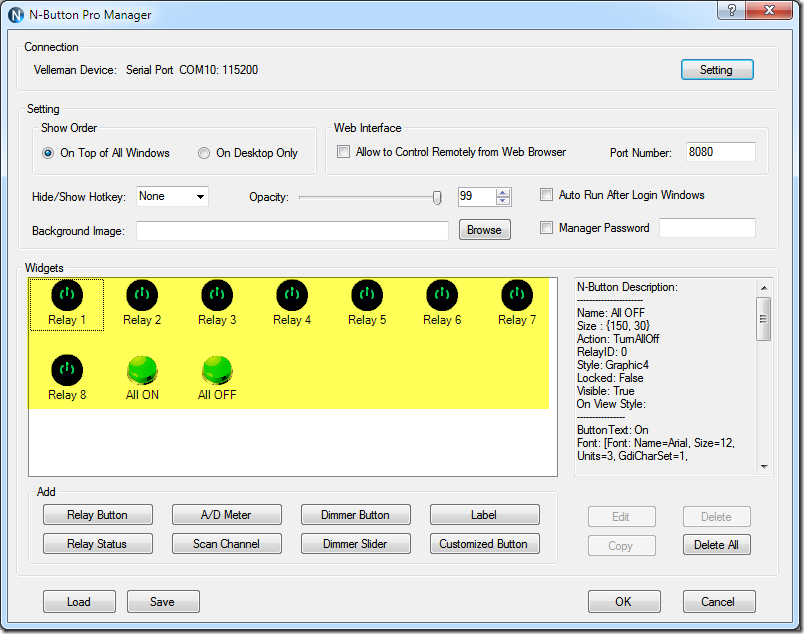Confirm with the OK button
804x634 pixels.
624,602
